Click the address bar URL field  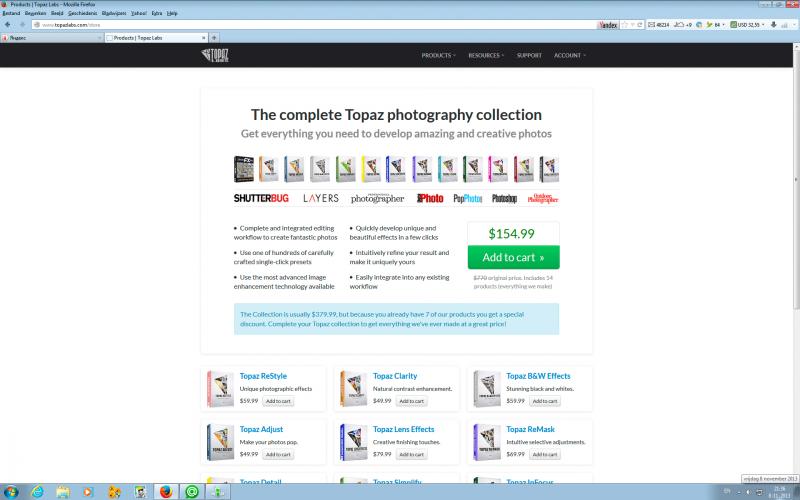click(x=314, y=24)
